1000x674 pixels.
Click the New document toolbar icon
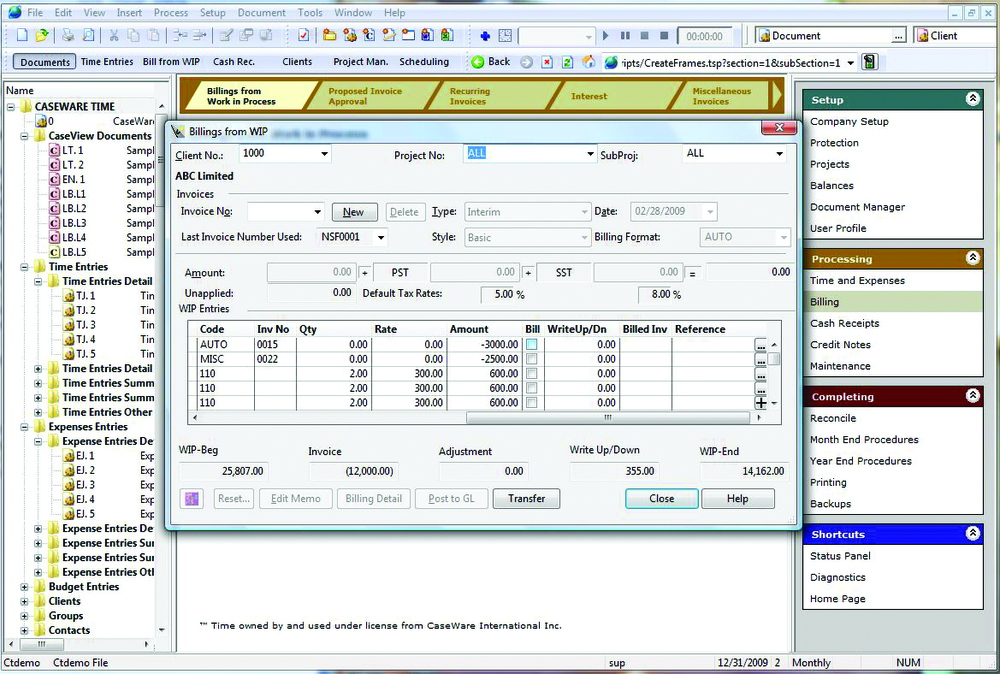(22, 36)
